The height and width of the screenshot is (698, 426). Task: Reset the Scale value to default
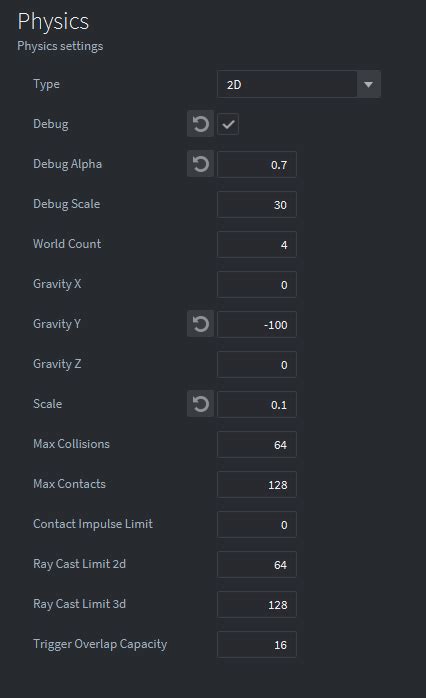tap(200, 404)
